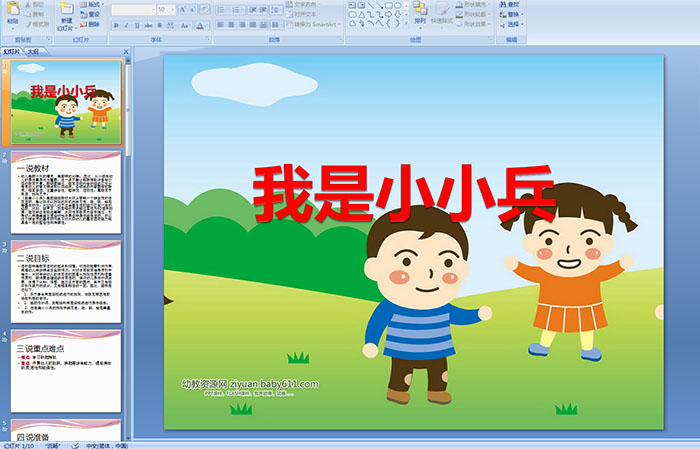The height and width of the screenshot is (449, 700).
Task: Click the Increase List Level icon
Action: [x=263, y=9]
